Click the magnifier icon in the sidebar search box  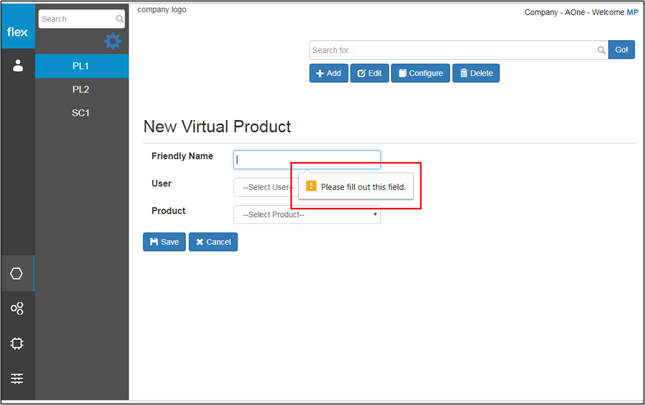[120, 19]
